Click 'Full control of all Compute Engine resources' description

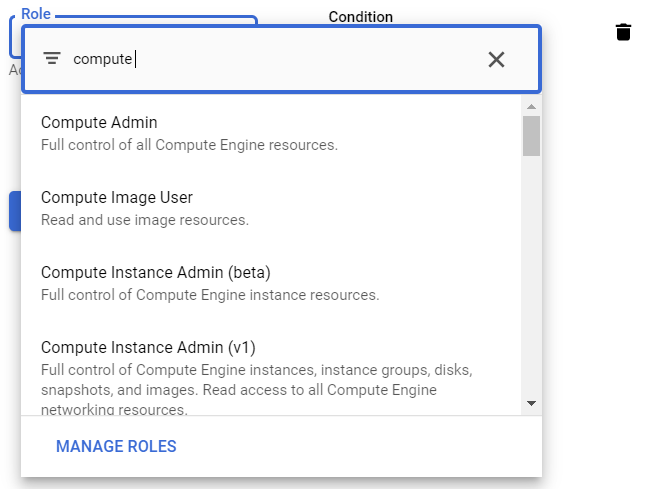tap(189, 145)
